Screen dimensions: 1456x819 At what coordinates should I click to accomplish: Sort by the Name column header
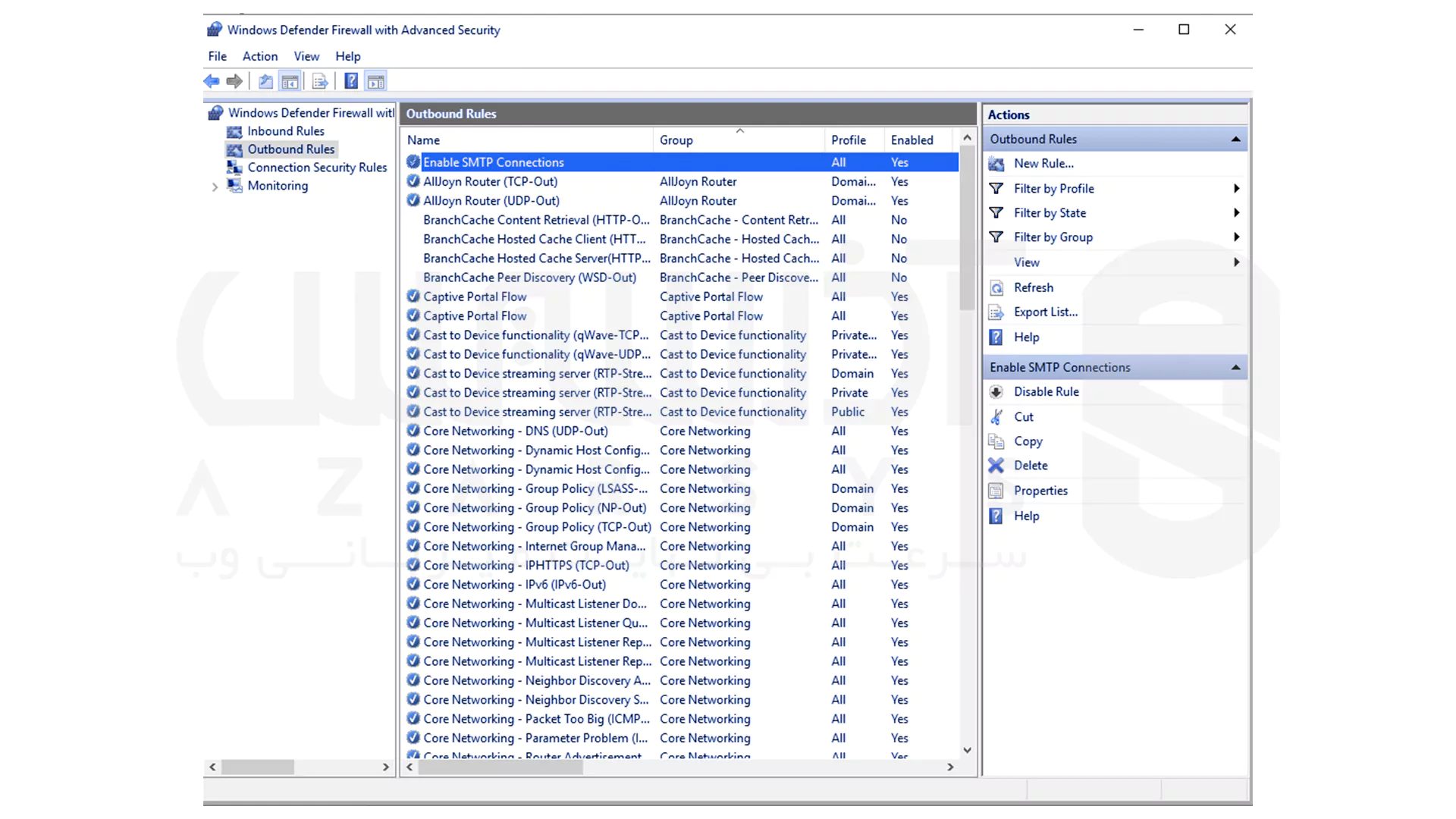527,140
